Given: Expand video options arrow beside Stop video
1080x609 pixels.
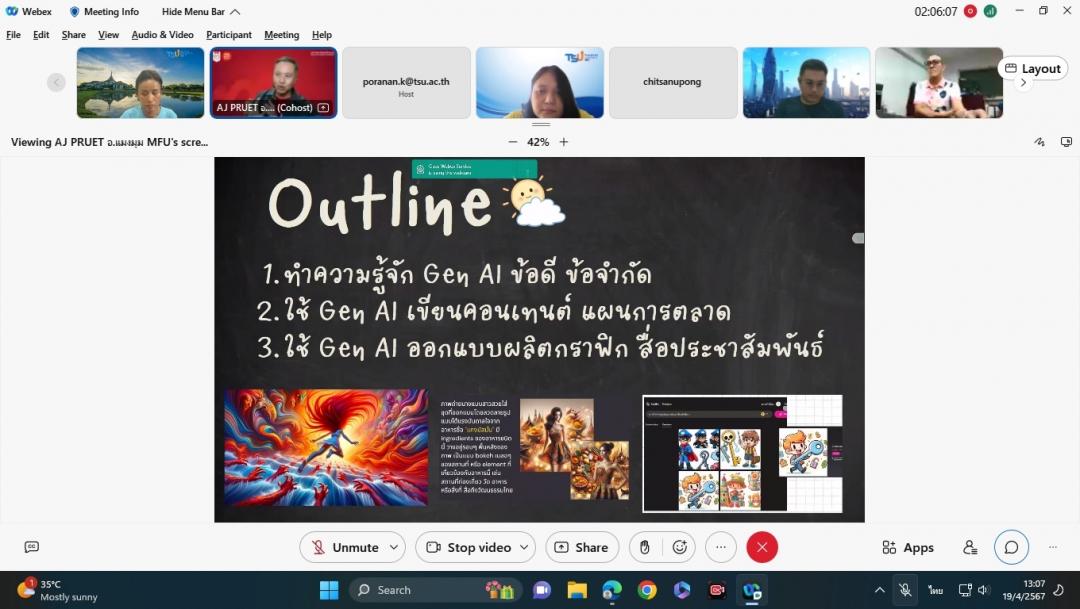Looking at the screenshot, I should coord(525,547).
